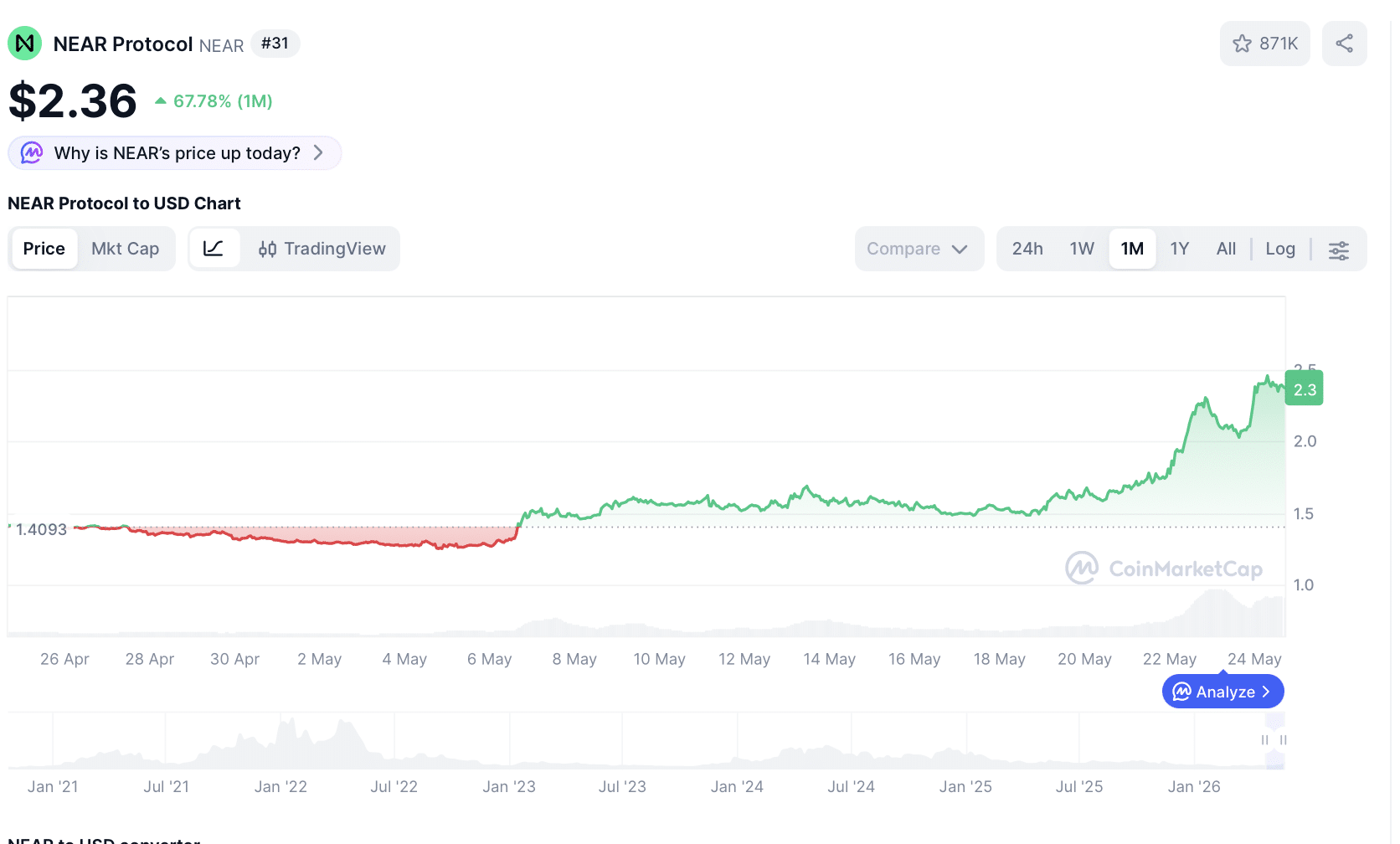The image size is (1400, 844).
Task: Add NEAR to watchlist via star button
Action: (1264, 44)
